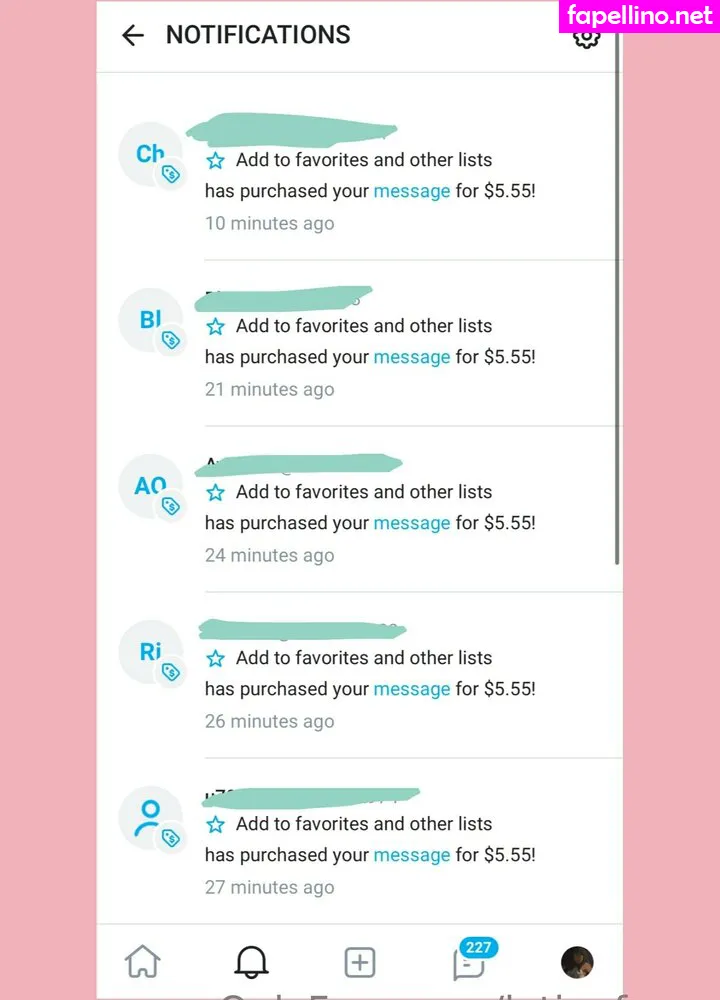Open message link in 27 minutes ago notification
Viewport: 720px width, 1000px height.
click(x=411, y=855)
